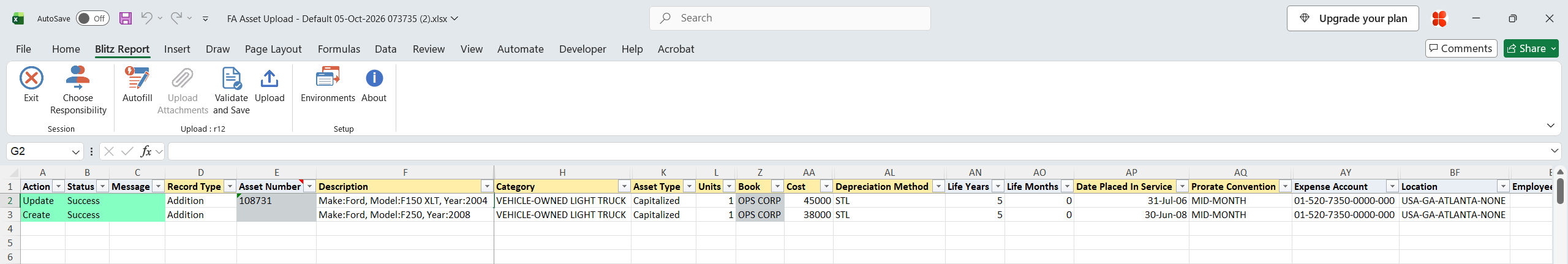Undo the last action
The height and width of the screenshot is (264, 1568).
tap(146, 18)
